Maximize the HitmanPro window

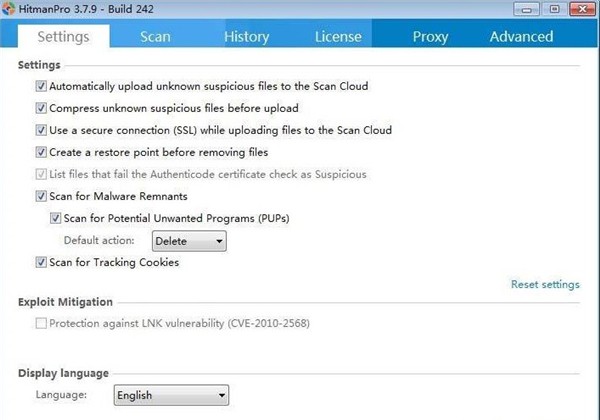(x=554, y=9)
